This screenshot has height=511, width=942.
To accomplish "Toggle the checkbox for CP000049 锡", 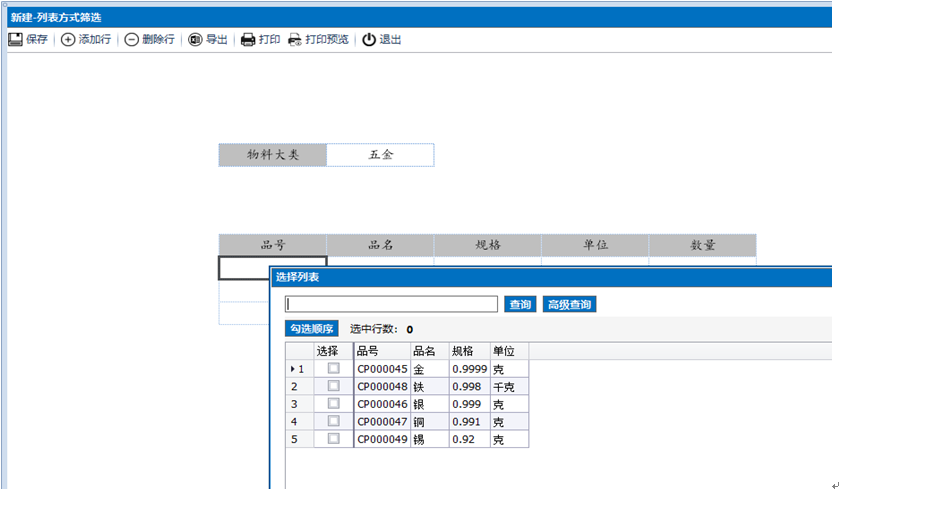I will pos(334,439).
